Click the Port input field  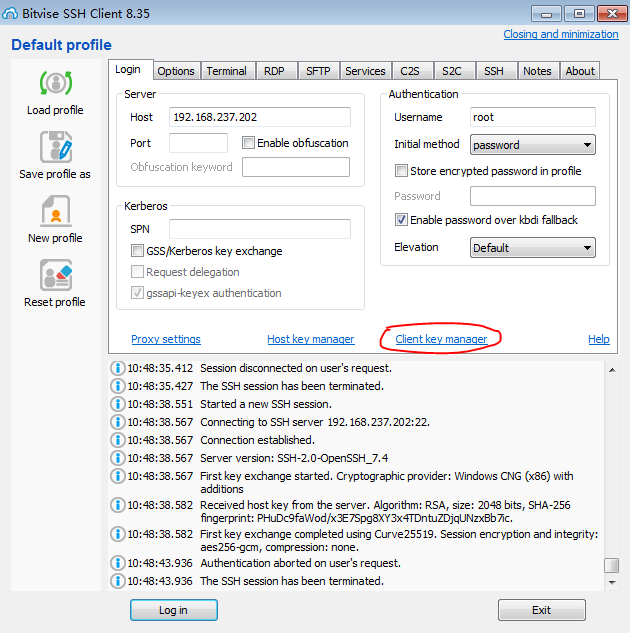tap(198, 143)
